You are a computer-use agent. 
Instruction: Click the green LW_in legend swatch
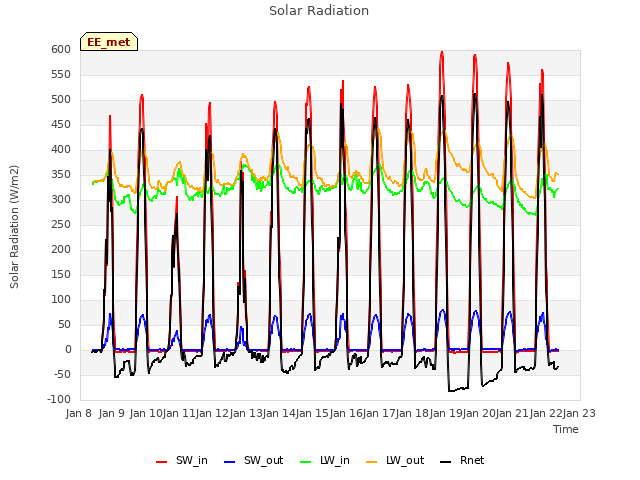click(x=306, y=462)
